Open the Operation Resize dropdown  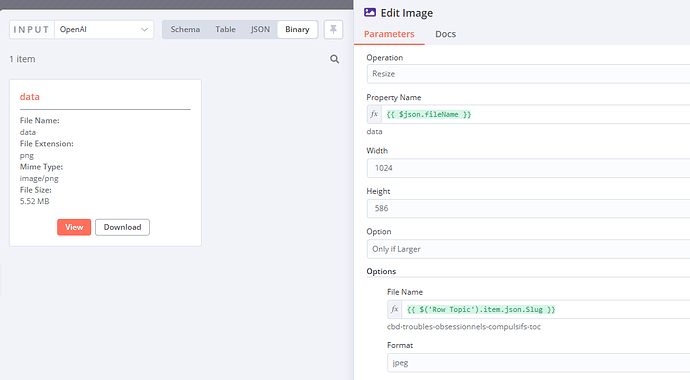point(528,74)
